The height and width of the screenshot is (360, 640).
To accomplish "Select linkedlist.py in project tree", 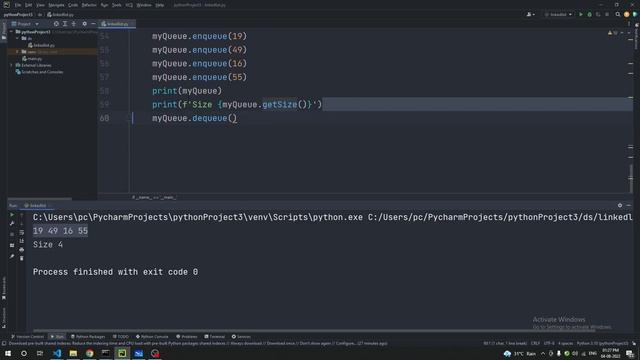I will pos(41,45).
